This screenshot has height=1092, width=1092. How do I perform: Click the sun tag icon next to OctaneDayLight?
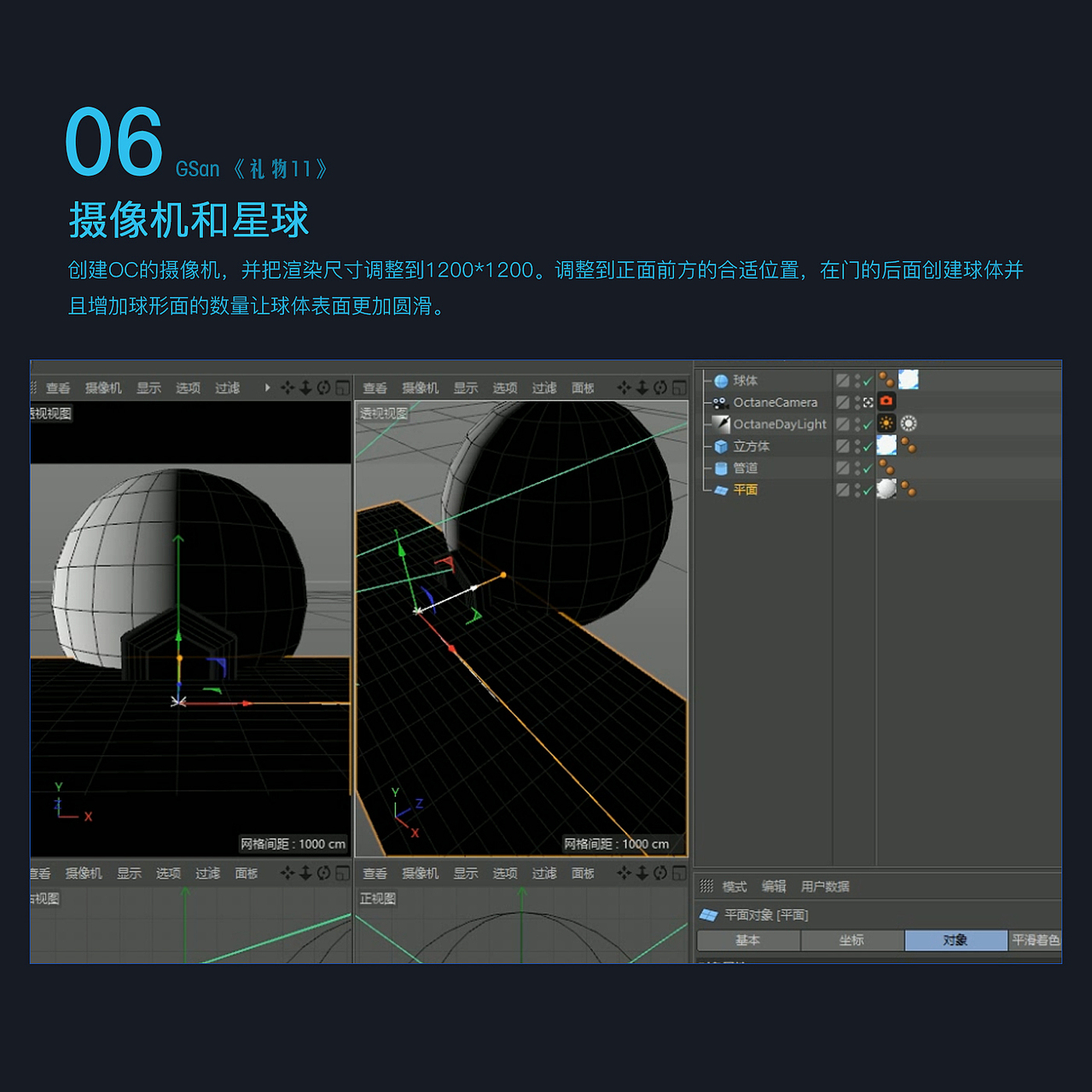[886, 423]
